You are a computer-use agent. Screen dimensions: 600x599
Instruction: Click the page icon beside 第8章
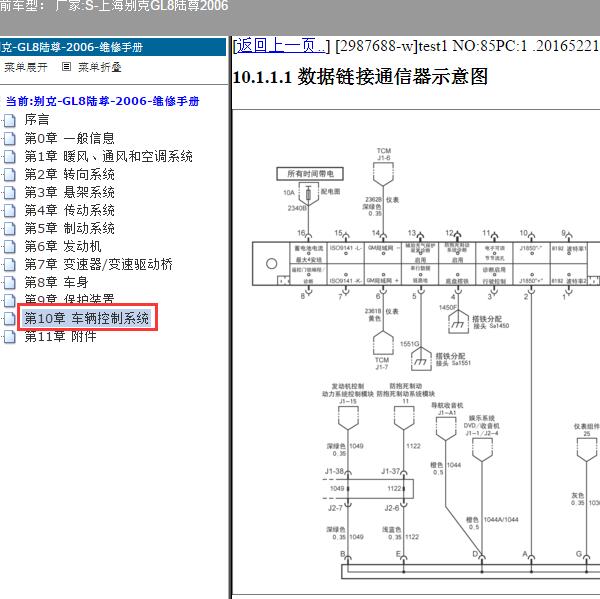point(10,282)
